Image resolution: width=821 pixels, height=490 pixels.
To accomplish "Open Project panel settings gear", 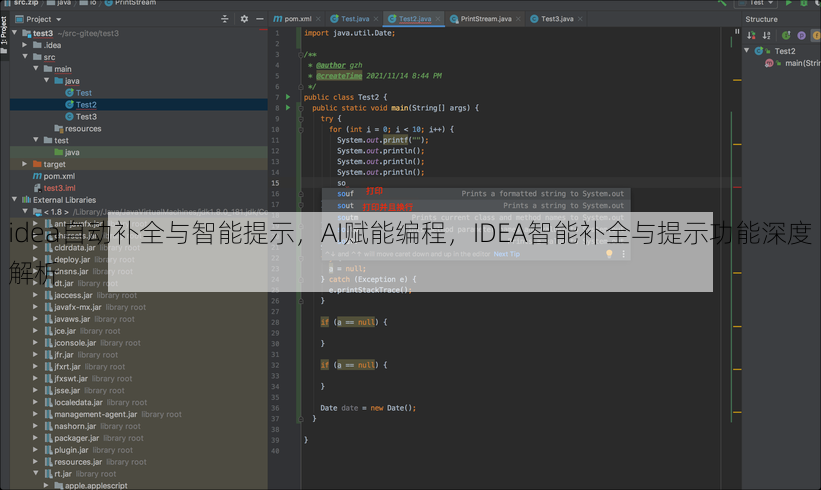I will (x=244, y=19).
